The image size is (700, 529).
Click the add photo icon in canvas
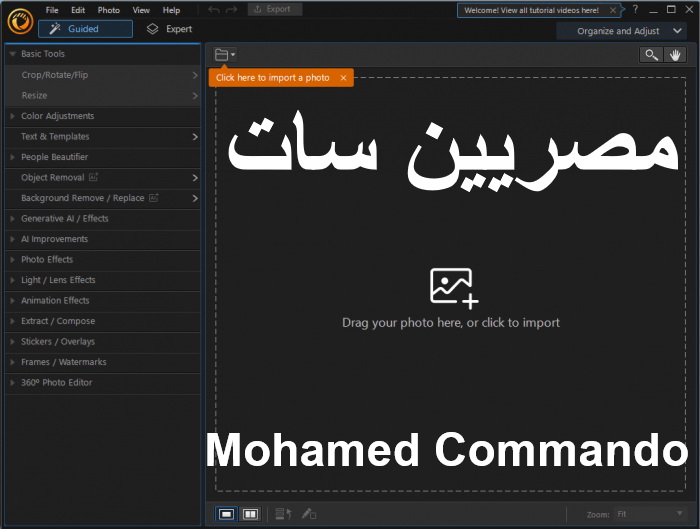click(x=454, y=287)
